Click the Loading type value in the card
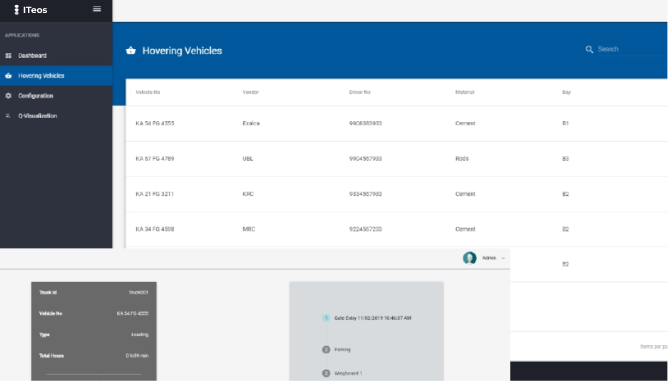 140,335
